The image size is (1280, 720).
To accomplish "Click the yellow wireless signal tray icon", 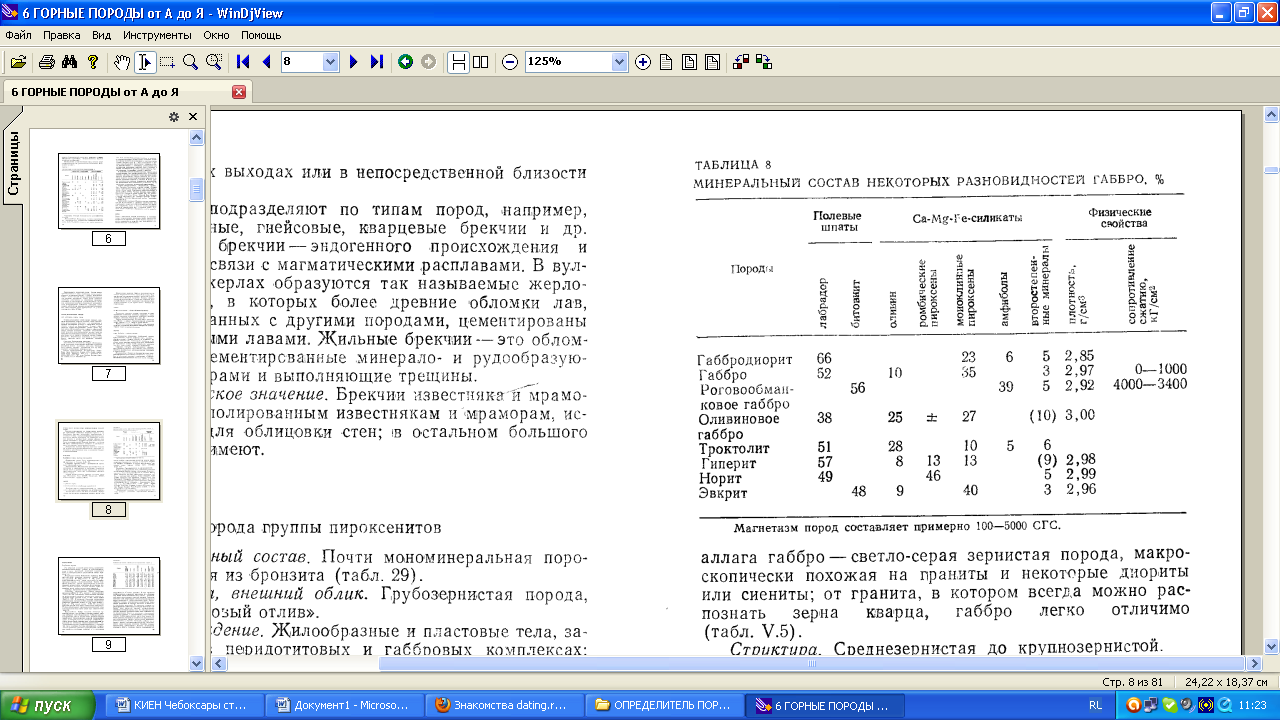I will [1206, 705].
